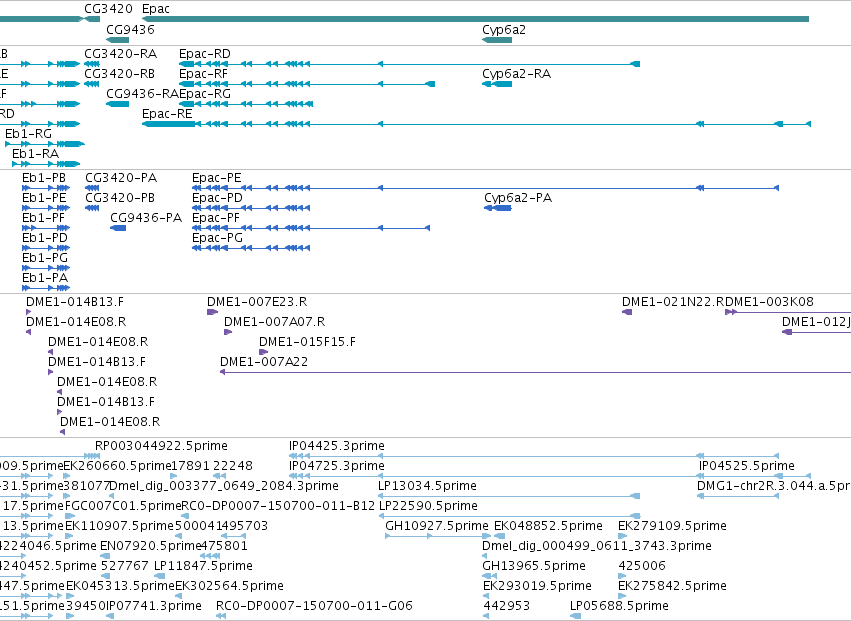Click the DME1-007A22 clone label
851x621 pixels.
[x=264, y=362]
